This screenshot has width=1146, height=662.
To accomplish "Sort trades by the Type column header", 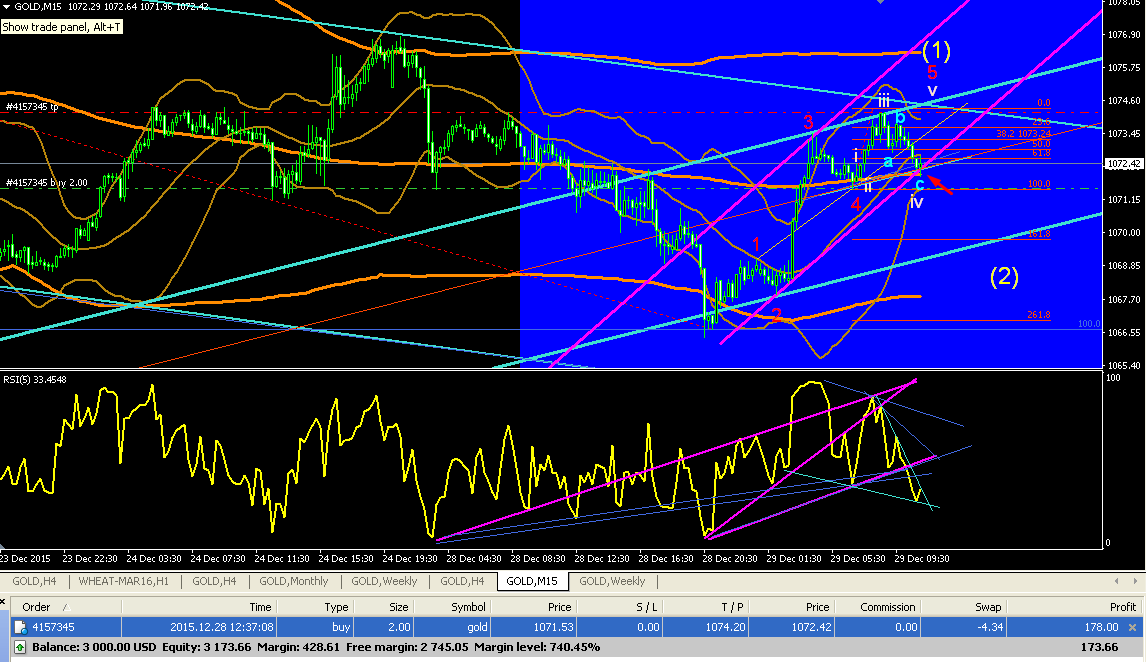I will pyautogui.click(x=315, y=607).
